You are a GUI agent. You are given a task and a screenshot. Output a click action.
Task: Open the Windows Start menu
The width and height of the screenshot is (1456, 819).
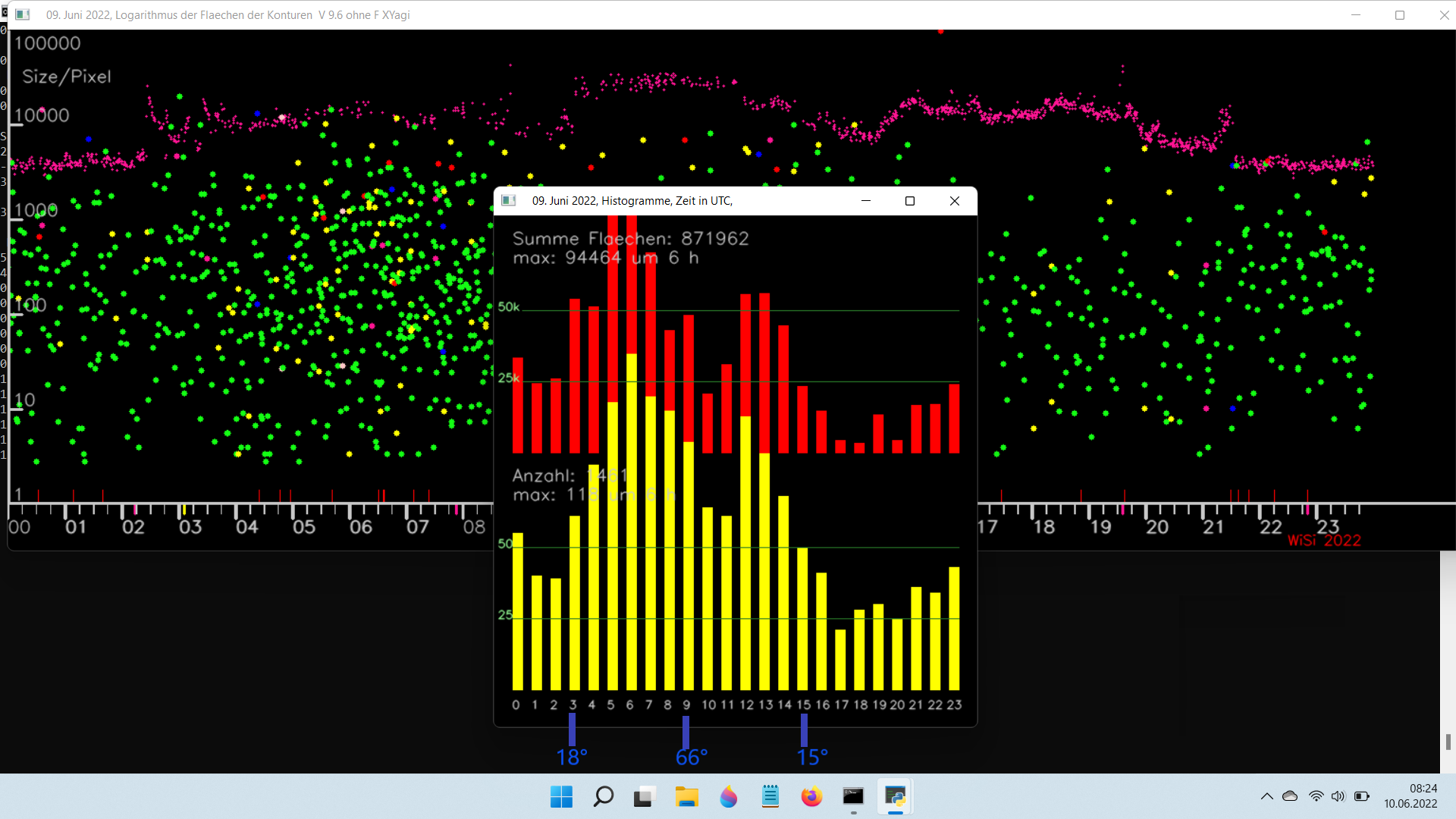pos(561,797)
